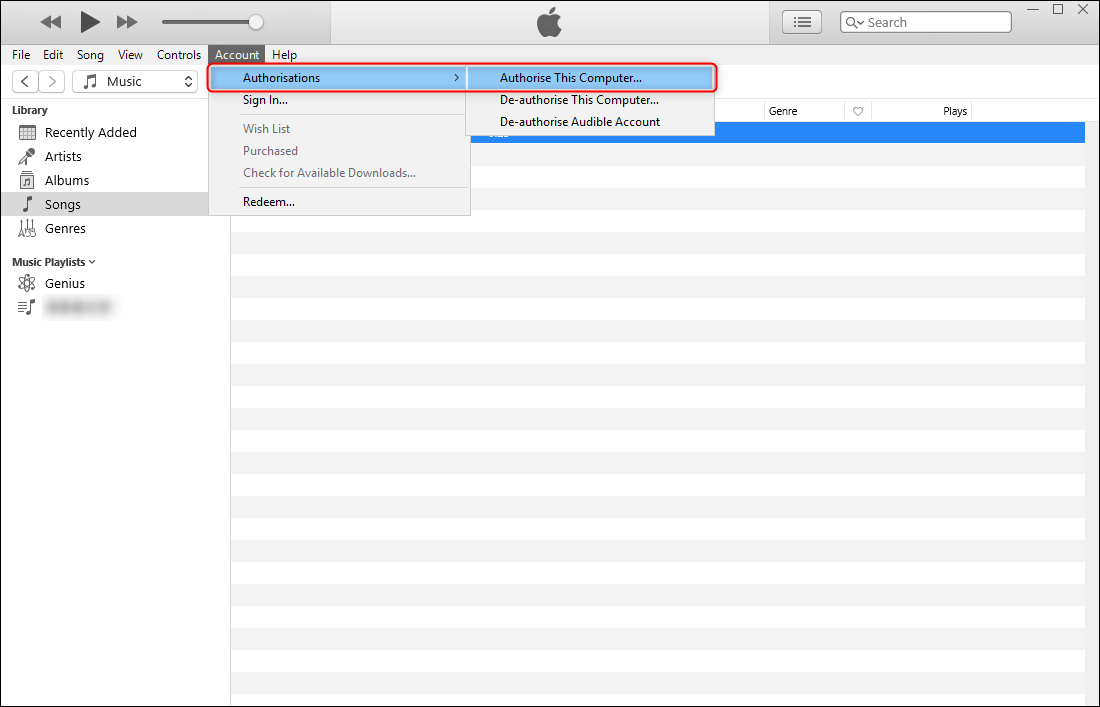Skip forward with the fast-forward button
1100x707 pixels.
(127, 22)
